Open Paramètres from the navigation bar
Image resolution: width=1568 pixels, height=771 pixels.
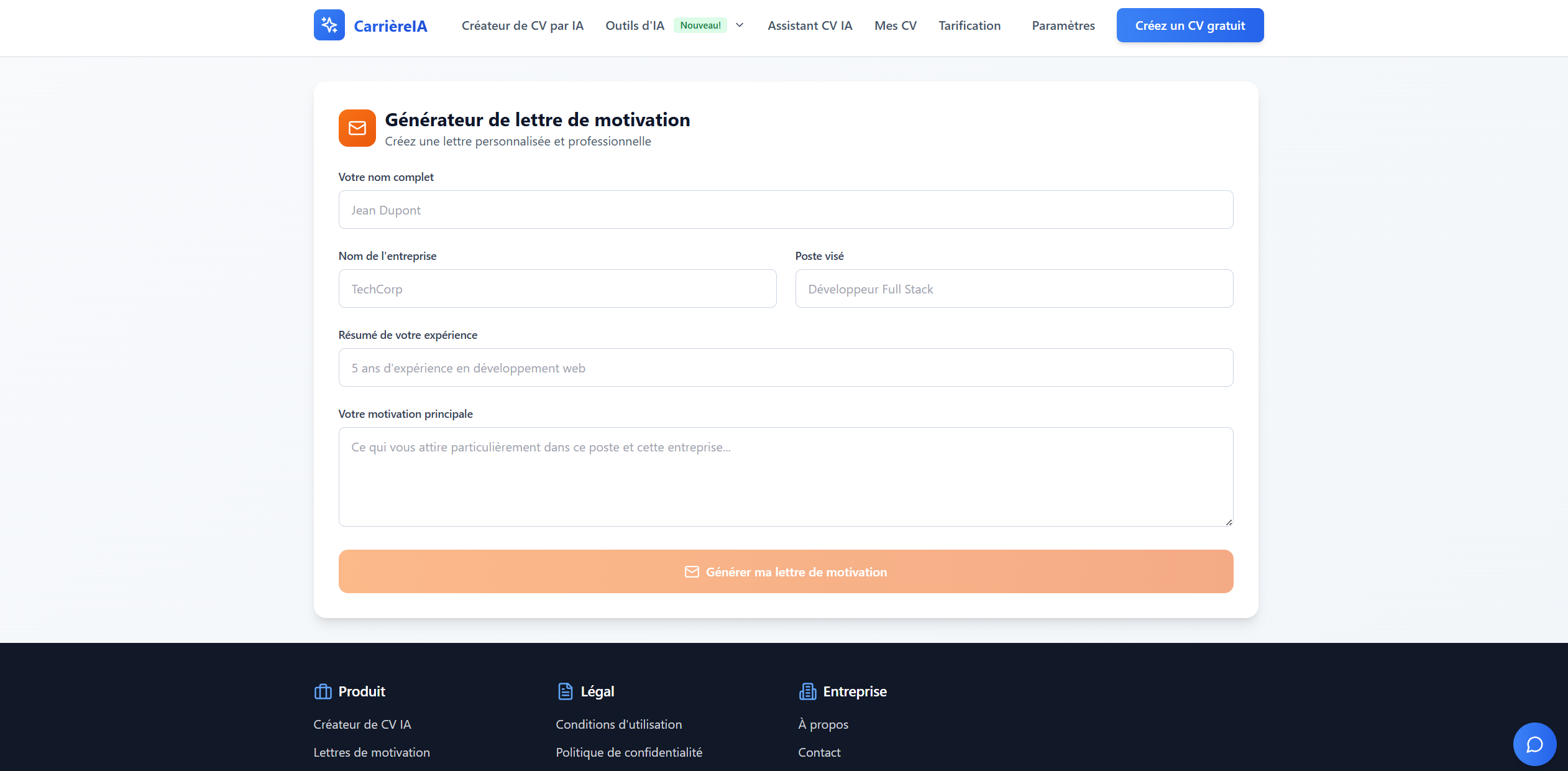coord(1063,25)
